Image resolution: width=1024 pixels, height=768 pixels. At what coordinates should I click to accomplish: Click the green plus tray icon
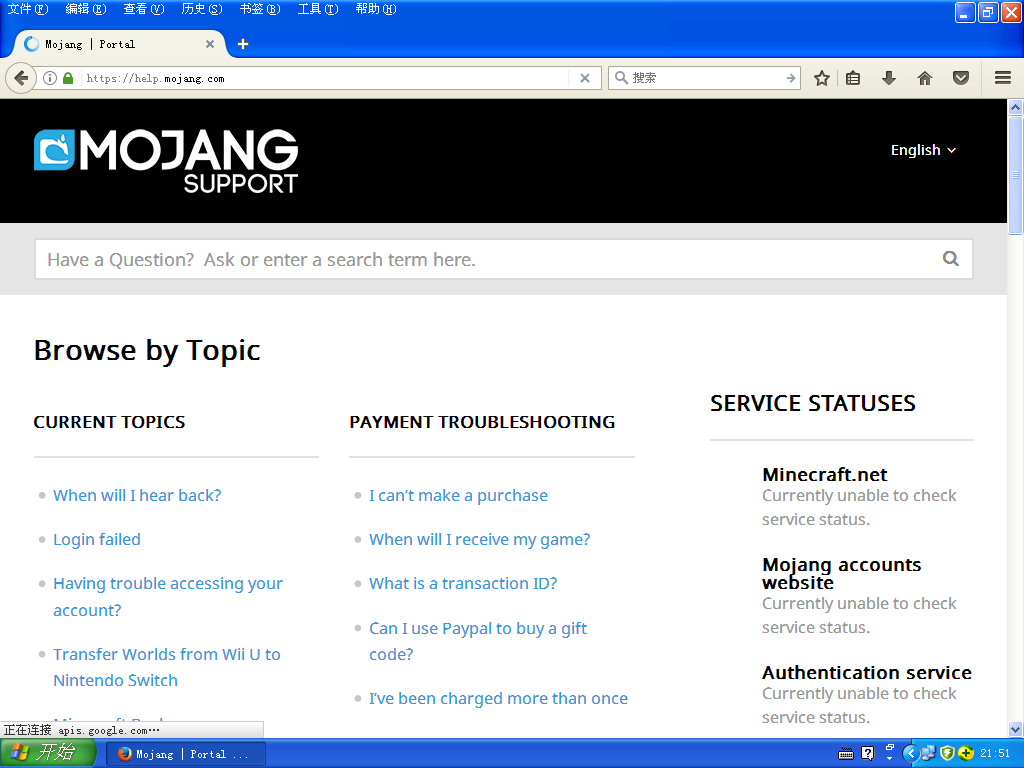click(966, 754)
